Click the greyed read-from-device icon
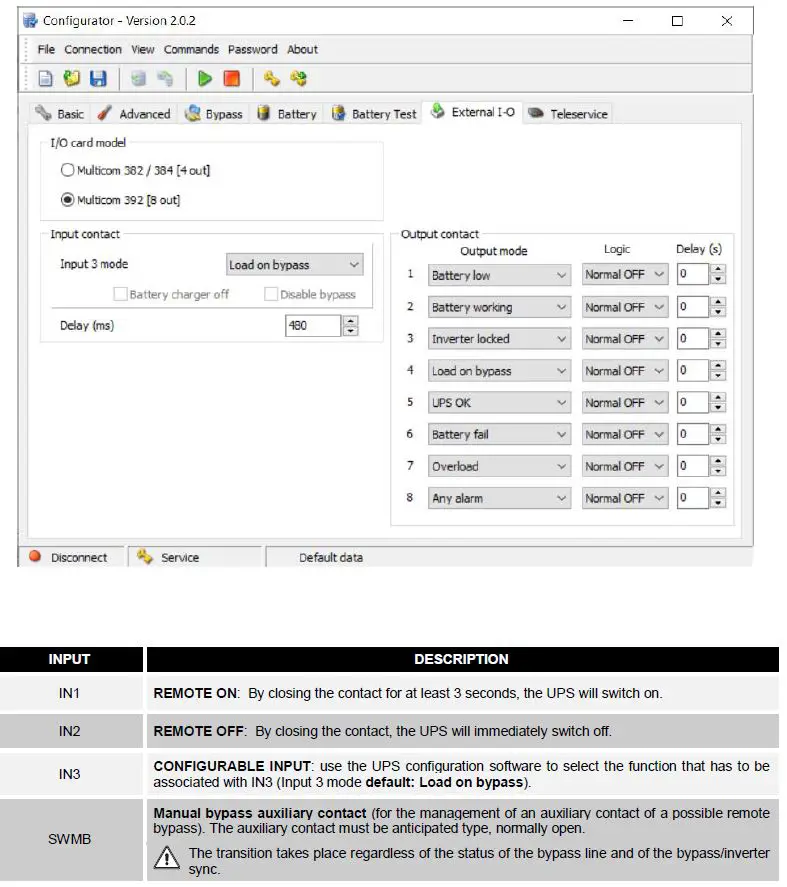This screenshot has height=887, width=787. click(139, 79)
